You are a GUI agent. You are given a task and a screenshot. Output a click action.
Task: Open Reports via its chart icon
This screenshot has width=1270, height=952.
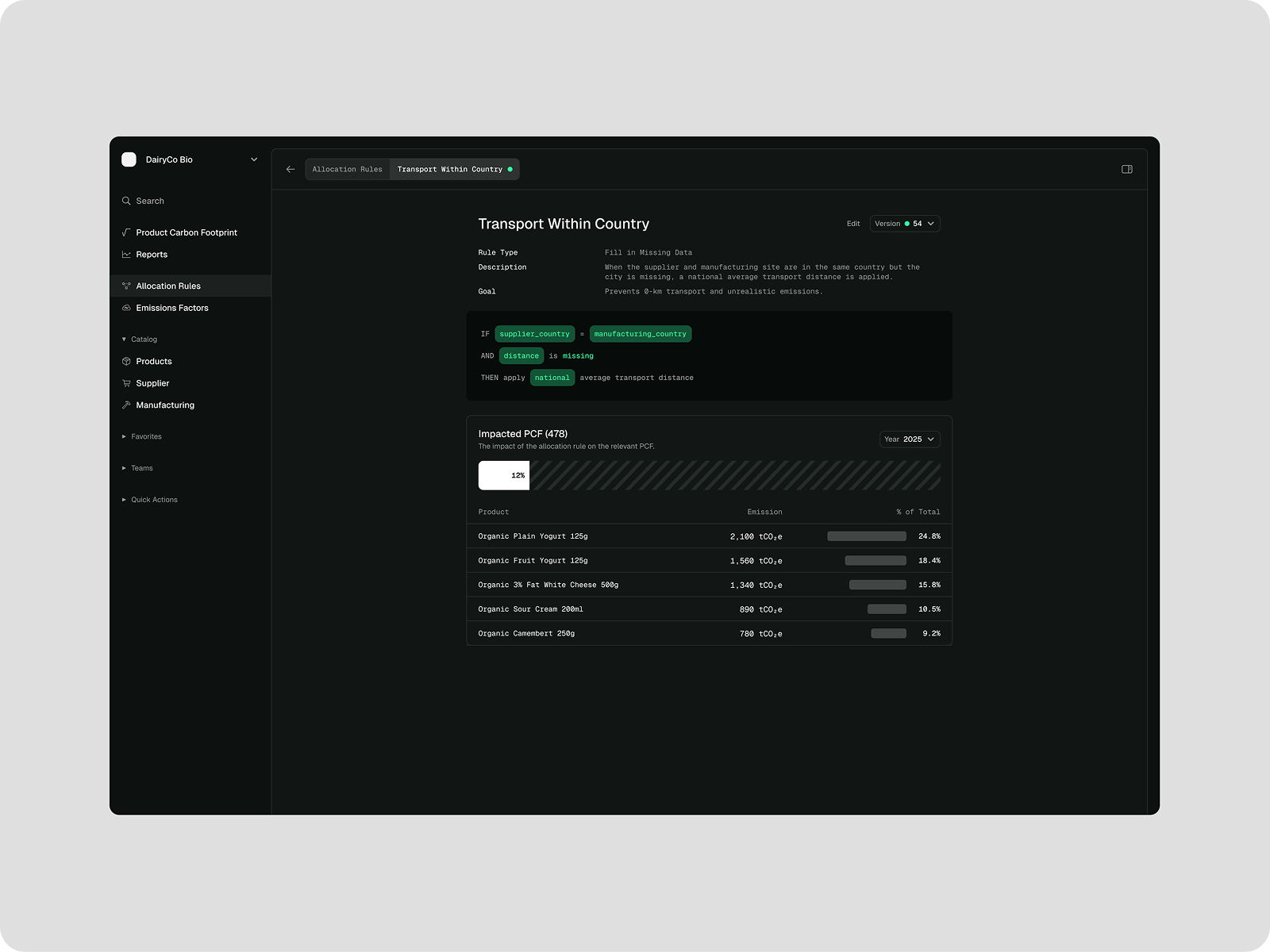point(127,254)
